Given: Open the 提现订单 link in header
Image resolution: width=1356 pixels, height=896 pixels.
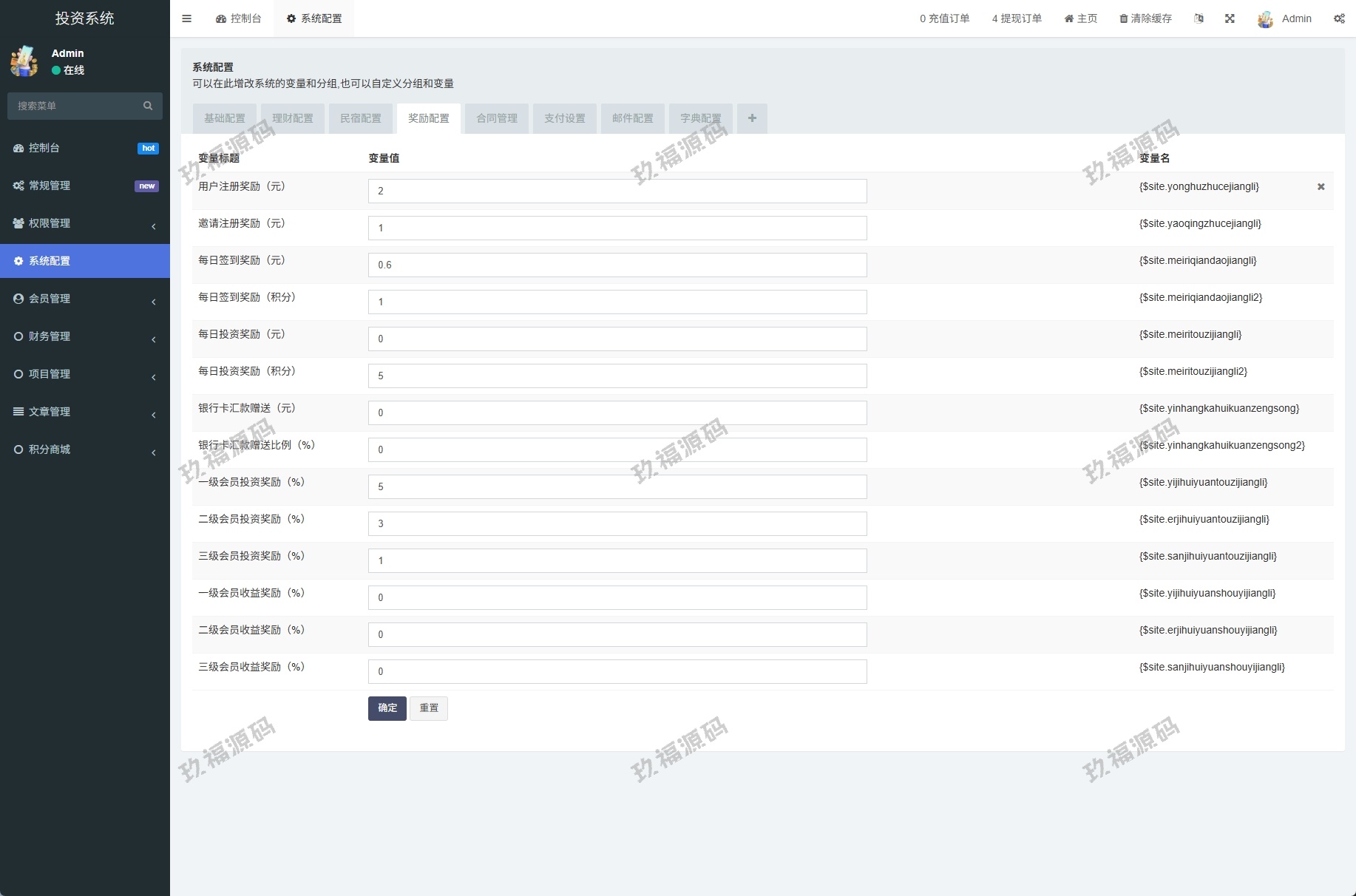Looking at the screenshot, I should click(1017, 18).
